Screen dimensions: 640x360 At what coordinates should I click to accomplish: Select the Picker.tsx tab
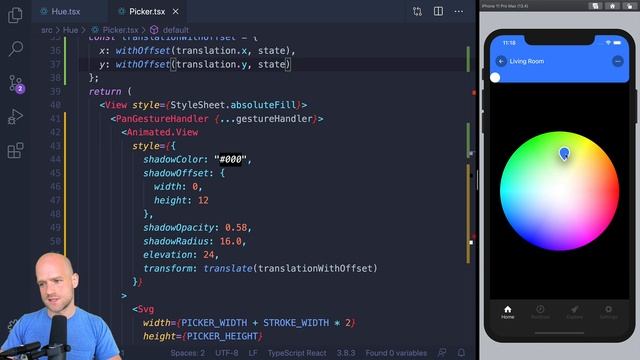pyautogui.click(x=147, y=11)
